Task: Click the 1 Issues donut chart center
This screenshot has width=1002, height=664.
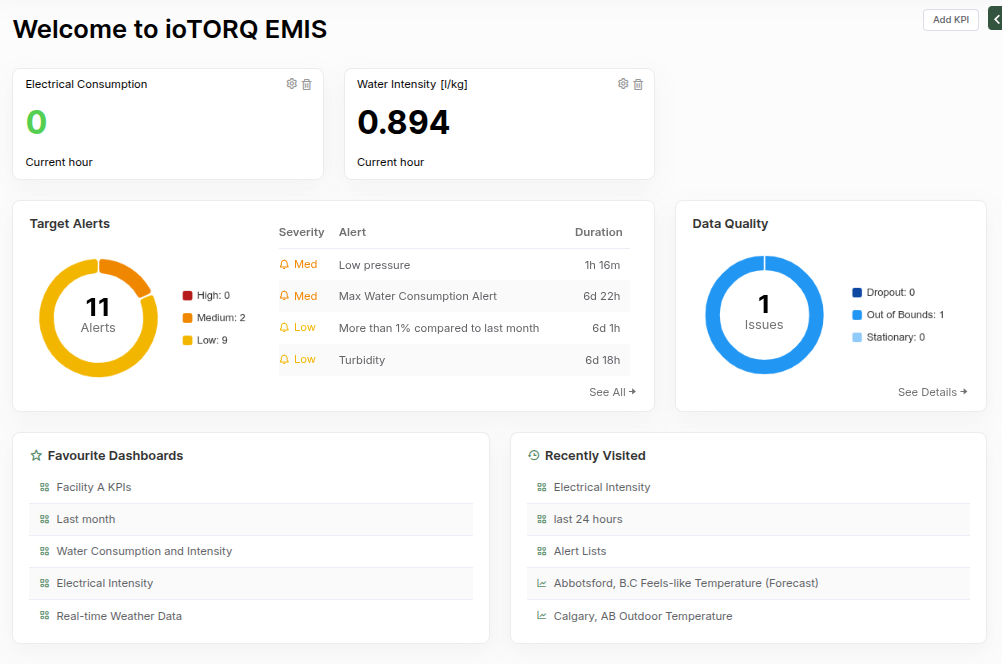Action: click(764, 314)
